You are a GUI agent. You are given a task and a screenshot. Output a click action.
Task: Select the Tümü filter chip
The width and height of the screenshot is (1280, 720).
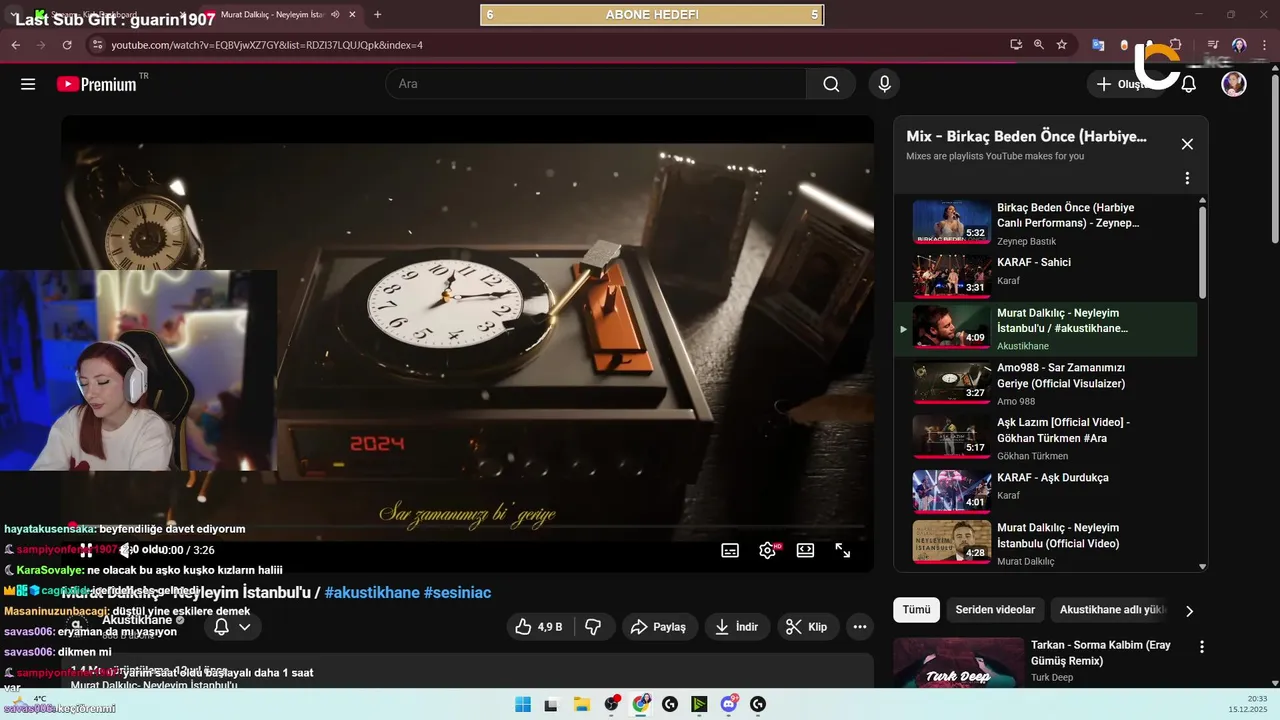tap(916, 610)
